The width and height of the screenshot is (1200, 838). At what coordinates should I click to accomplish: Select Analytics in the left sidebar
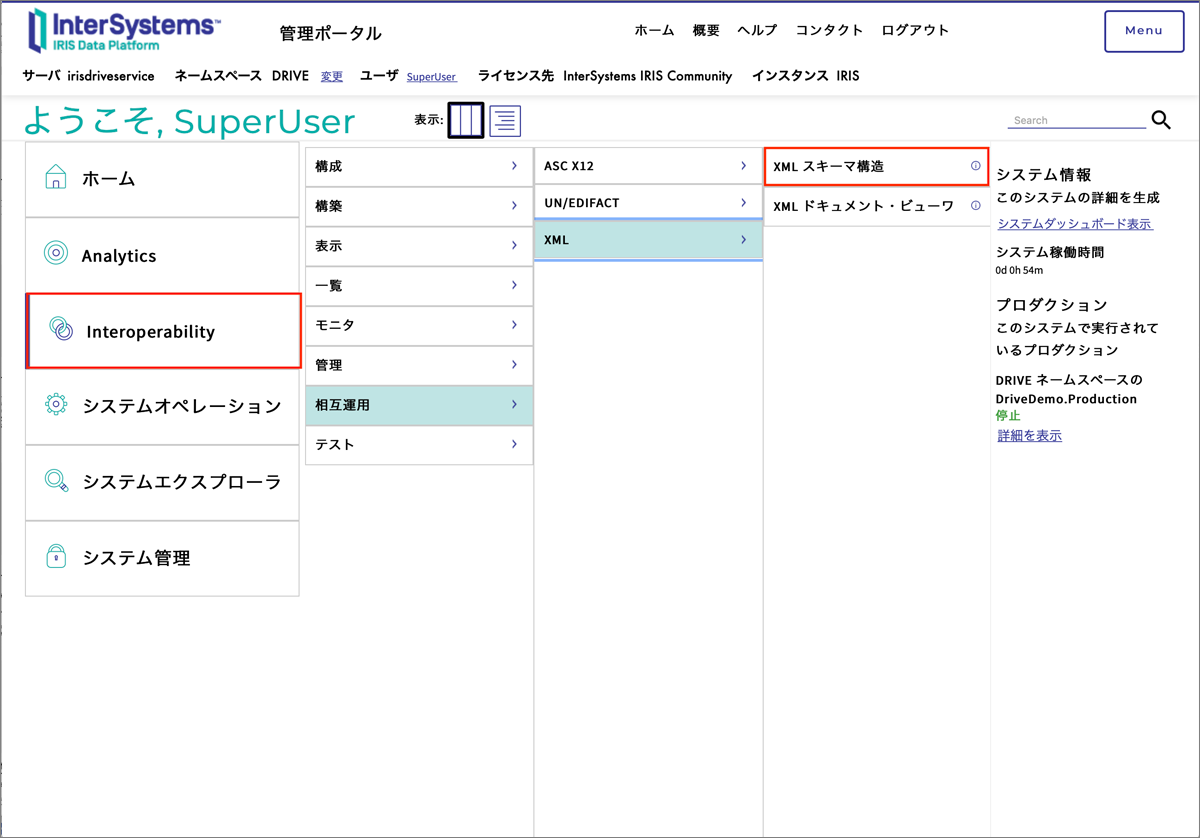coord(162,255)
